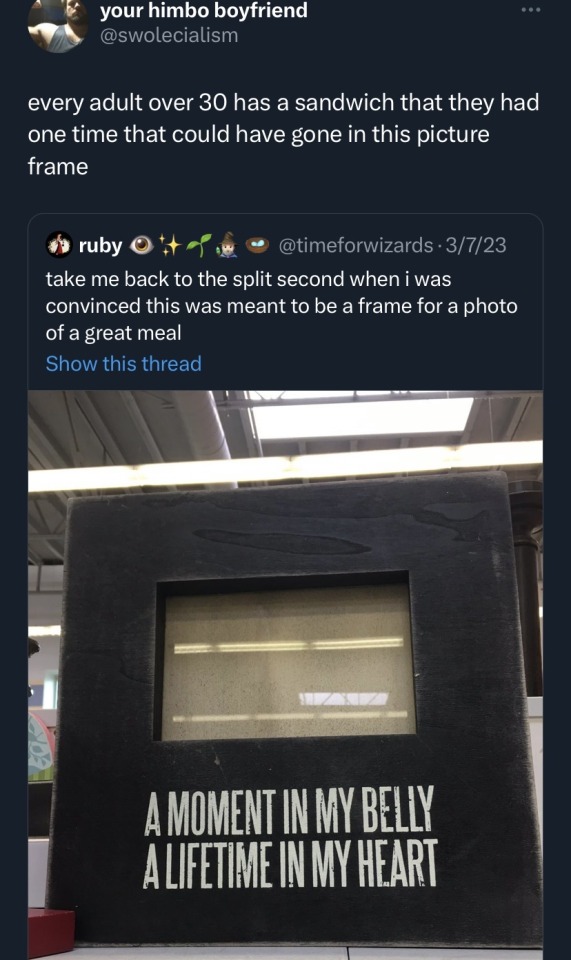Visit the @swolecialism handle
Screen dimensions: 571x960
point(169,36)
